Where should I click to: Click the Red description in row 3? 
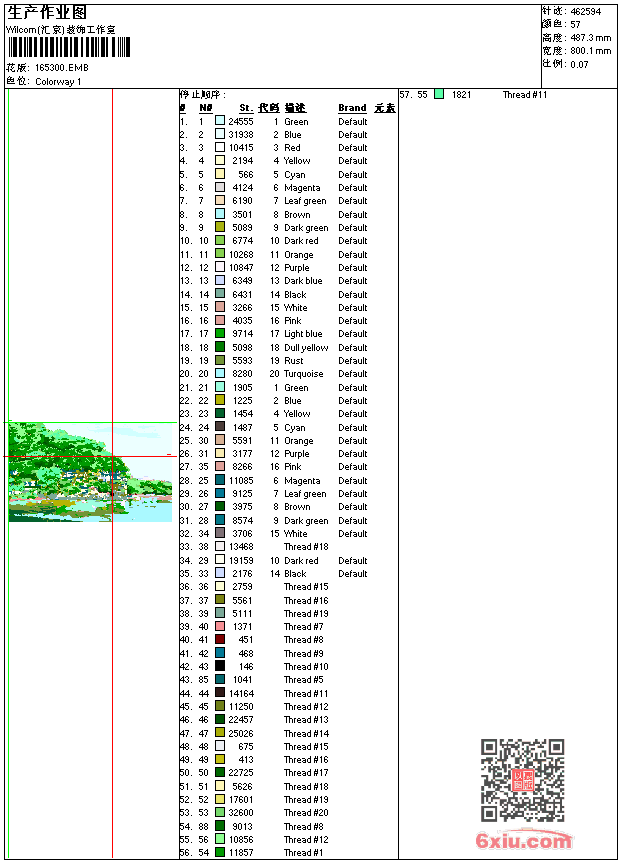point(292,148)
